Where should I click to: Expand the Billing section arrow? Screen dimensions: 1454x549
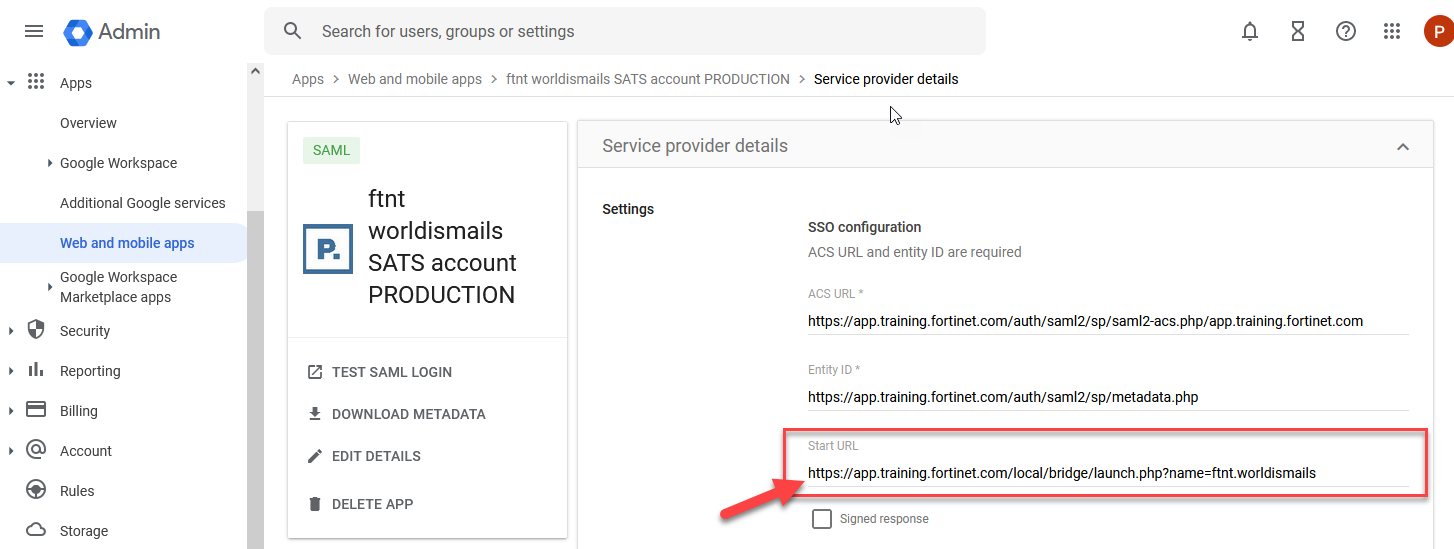tap(11, 411)
